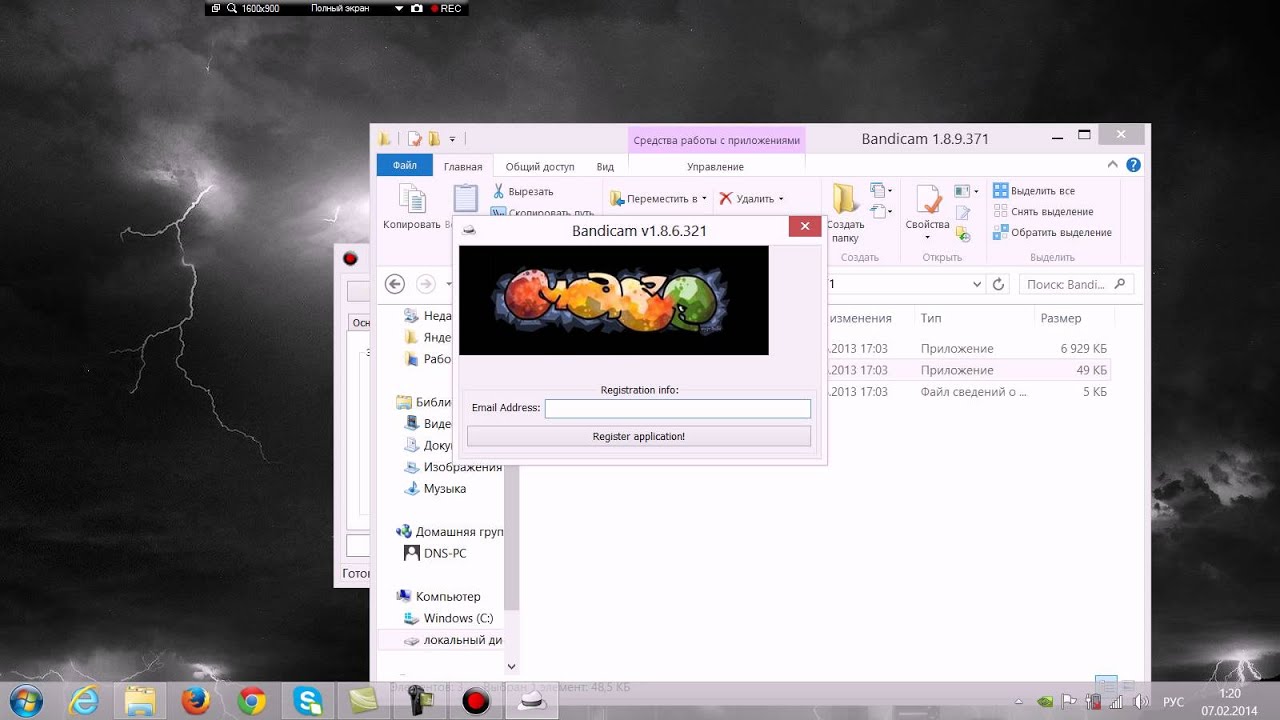Click the red record icon in background window
The image size is (1280, 720).
[350, 259]
